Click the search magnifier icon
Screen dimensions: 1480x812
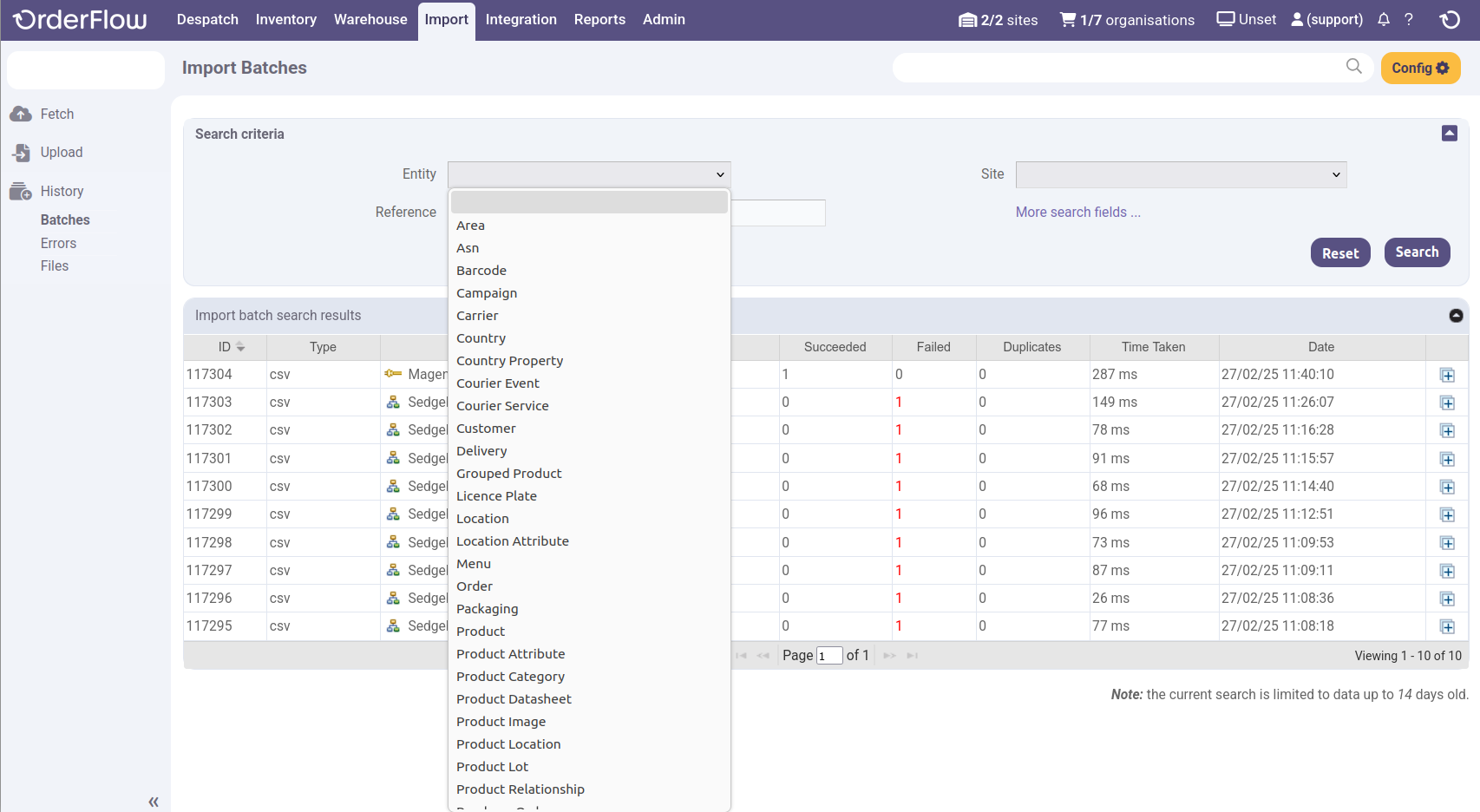[1353, 67]
